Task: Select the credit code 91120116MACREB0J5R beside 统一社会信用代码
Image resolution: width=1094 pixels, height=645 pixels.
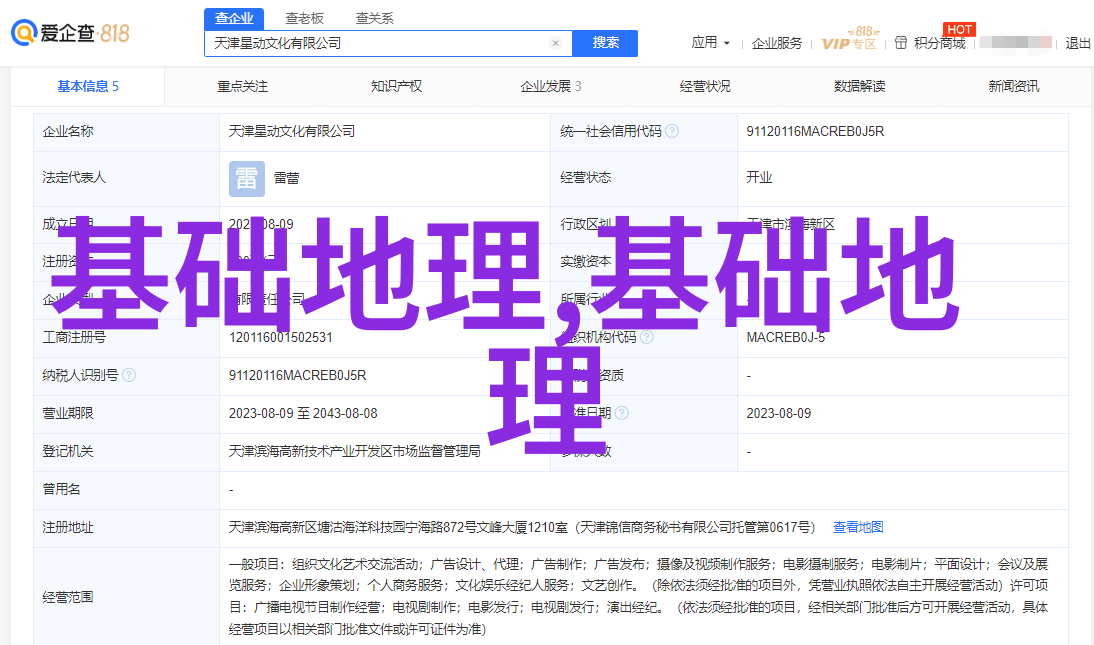Action: tap(815, 132)
